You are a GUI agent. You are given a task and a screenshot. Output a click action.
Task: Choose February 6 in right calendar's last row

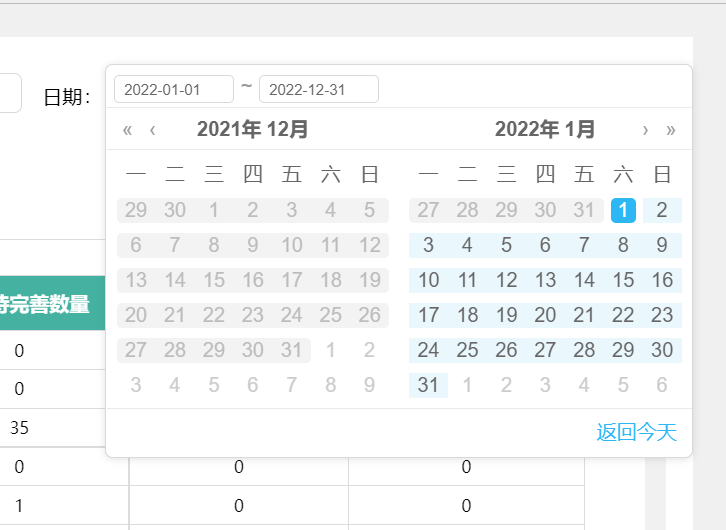[662, 385]
